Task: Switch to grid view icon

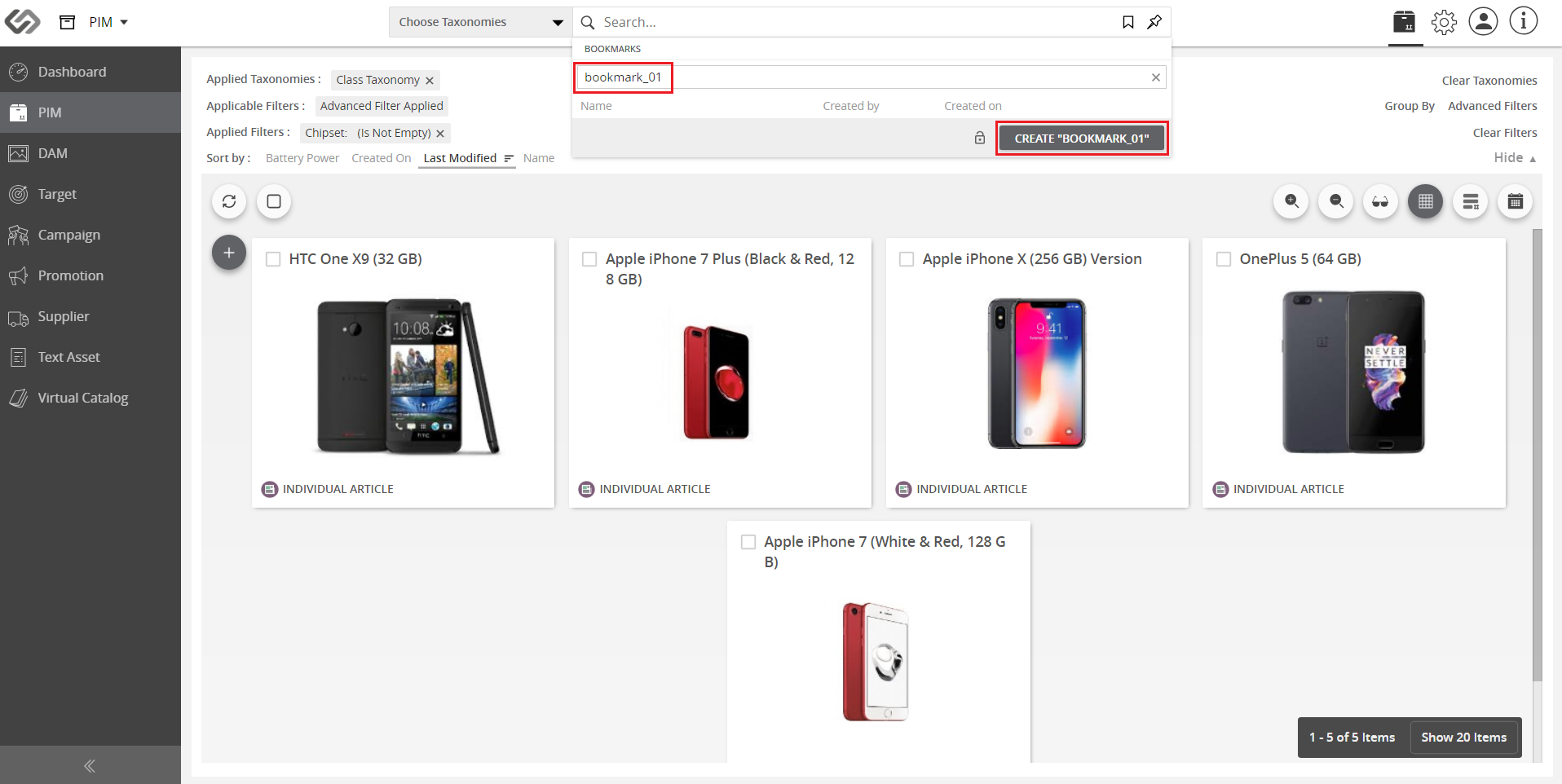Action: [1425, 201]
